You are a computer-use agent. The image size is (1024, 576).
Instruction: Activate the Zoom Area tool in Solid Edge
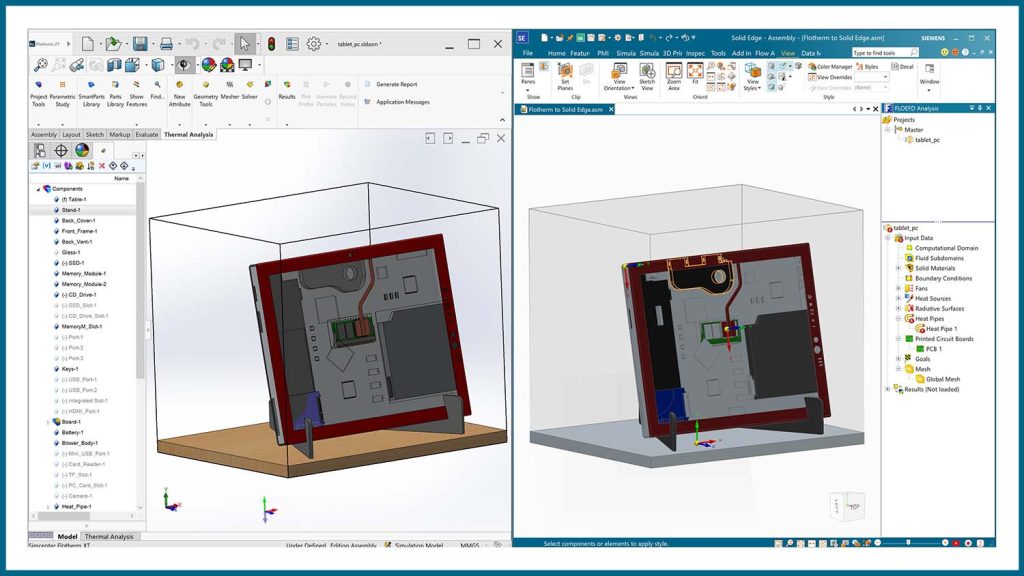pyautogui.click(x=674, y=74)
